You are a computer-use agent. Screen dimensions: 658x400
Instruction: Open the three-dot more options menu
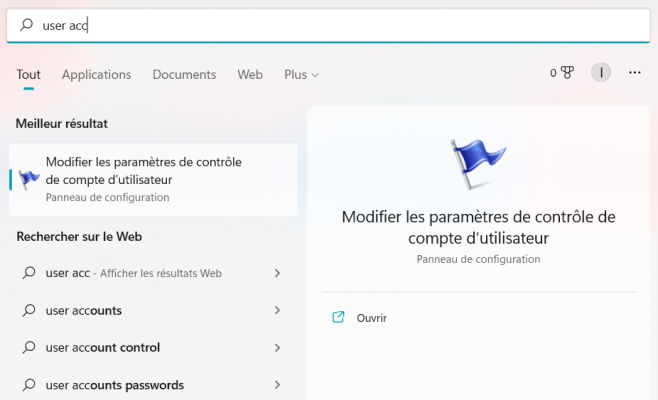coord(634,73)
